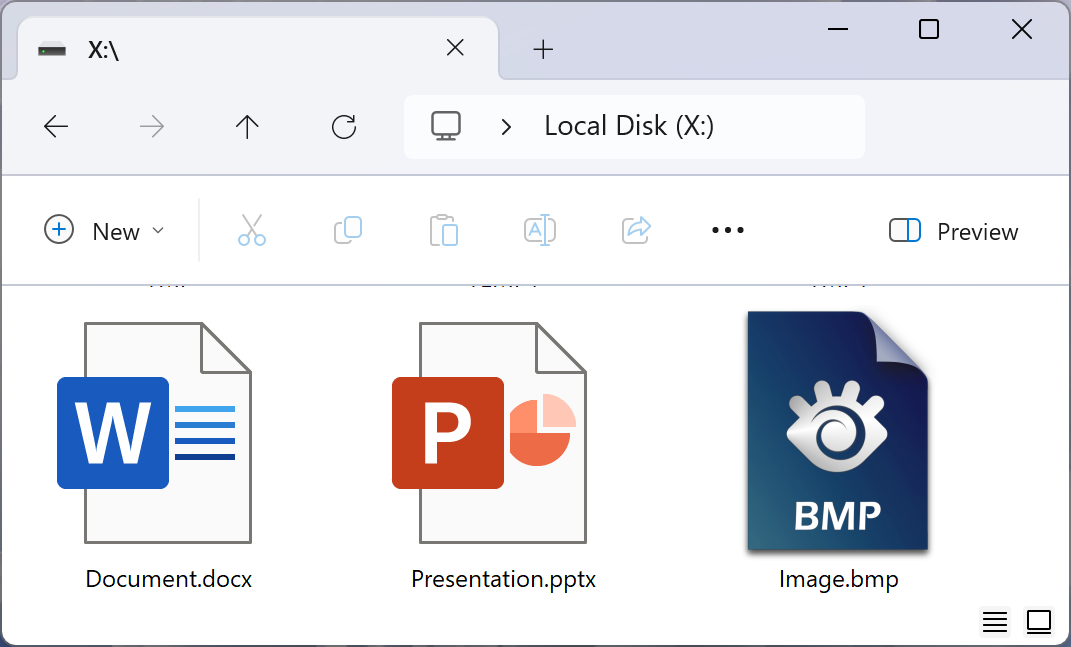
Task: Expand the address bar chevron after PC icon
Action: coord(506,127)
